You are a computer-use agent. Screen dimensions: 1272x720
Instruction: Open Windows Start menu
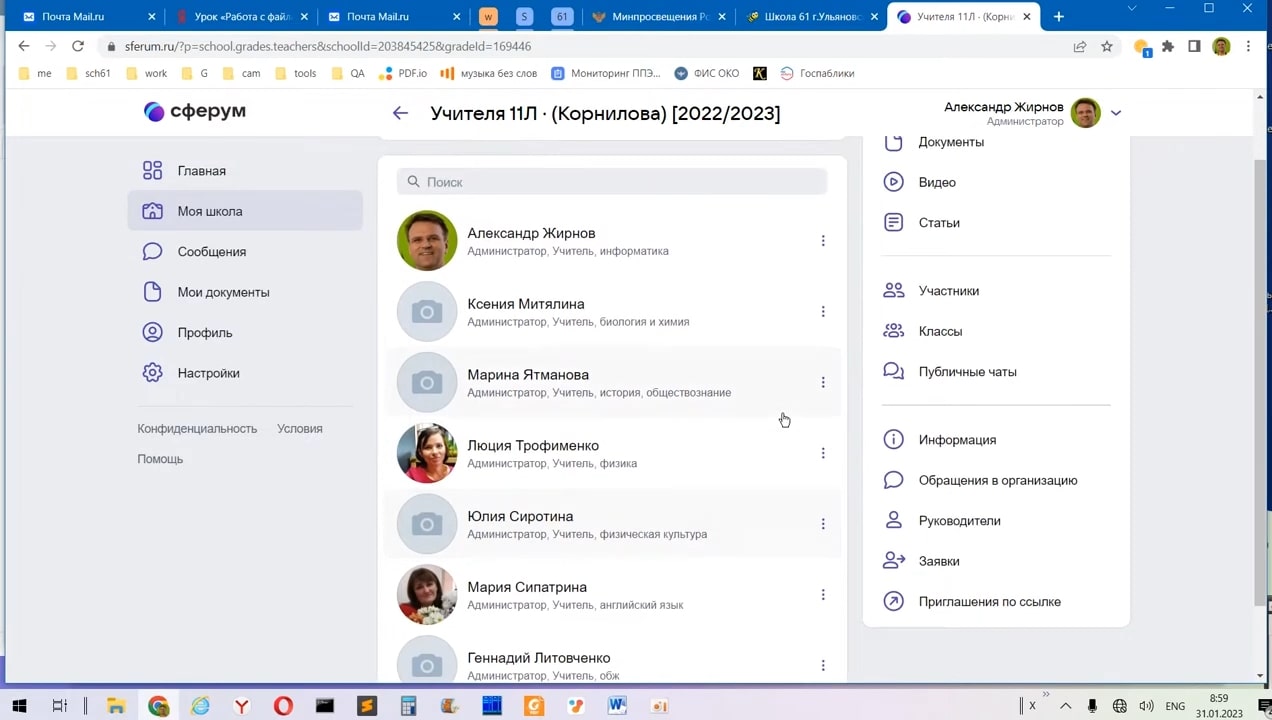click(19, 706)
